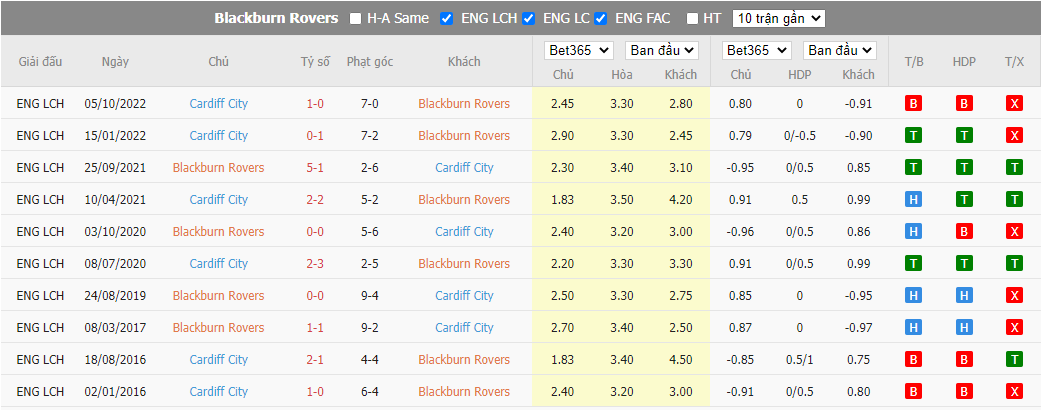1043x410 pixels.
Task: Click the blue H badge in the 03/10/2020 row
Action: point(914,232)
